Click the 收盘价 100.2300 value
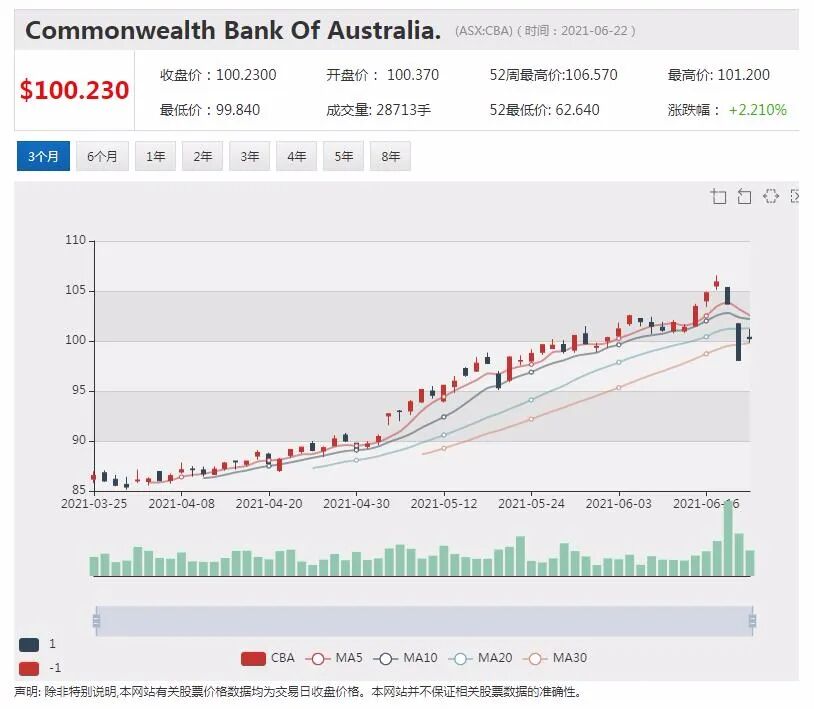Image resolution: width=814 pixels, height=709 pixels. click(218, 75)
